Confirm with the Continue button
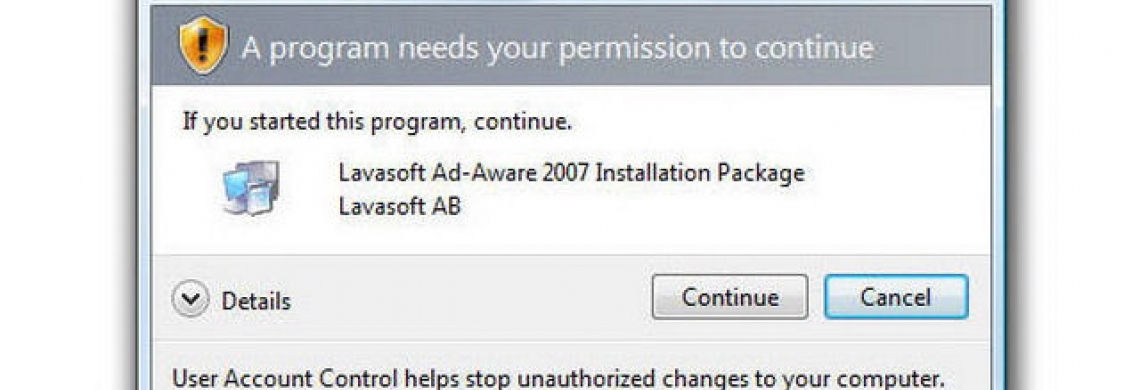The width and height of the screenshot is (1140, 390). (730, 297)
